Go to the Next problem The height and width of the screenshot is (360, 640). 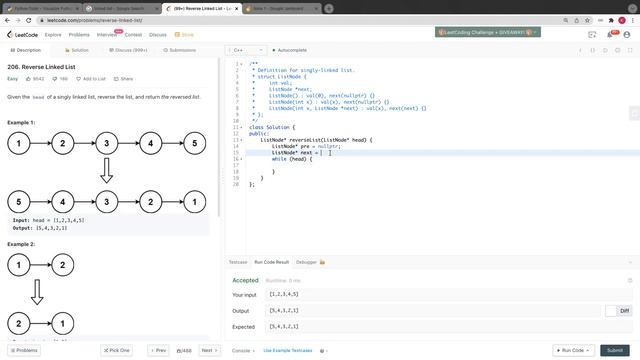(210, 350)
